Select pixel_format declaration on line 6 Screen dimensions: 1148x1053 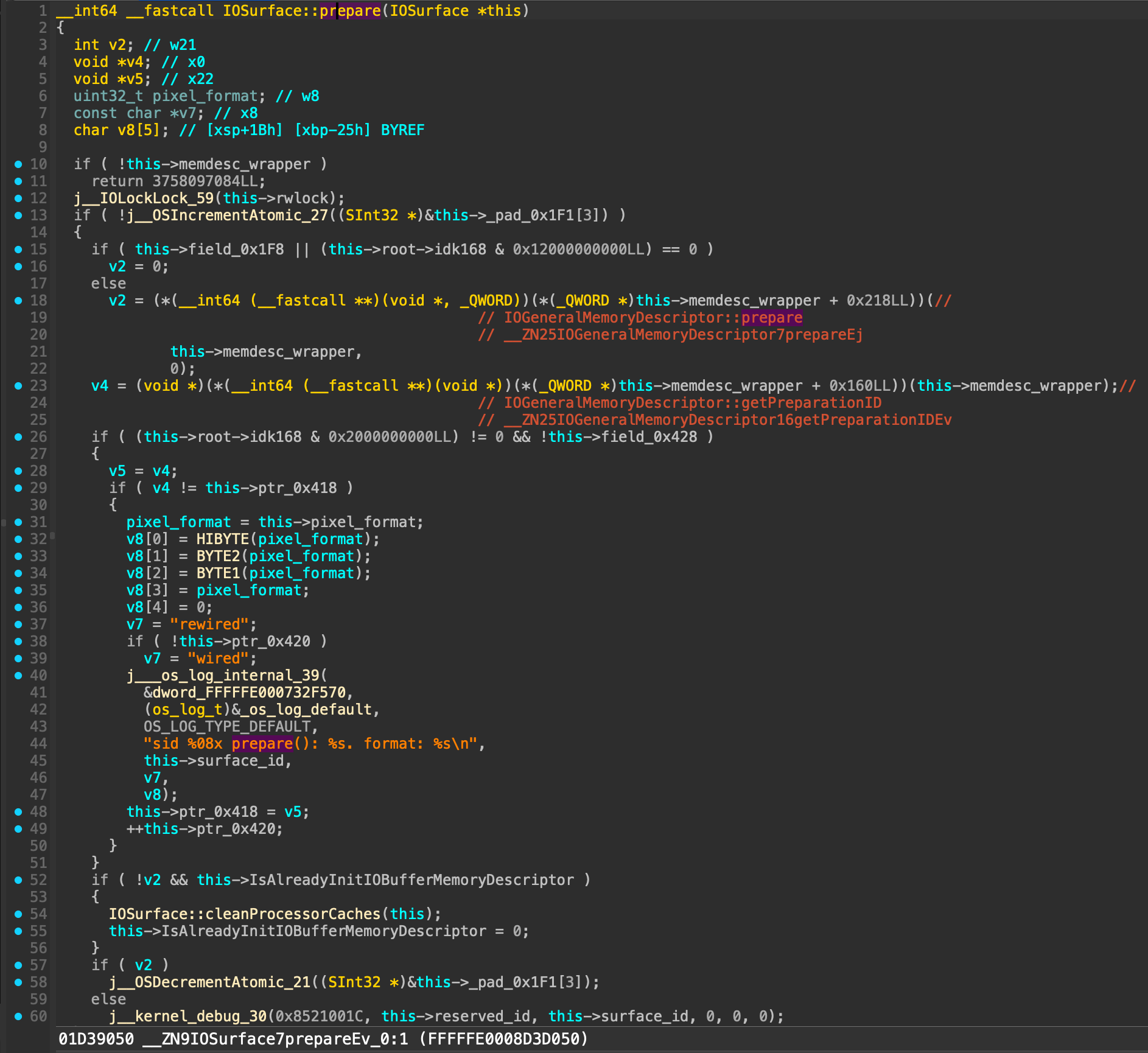(x=205, y=96)
